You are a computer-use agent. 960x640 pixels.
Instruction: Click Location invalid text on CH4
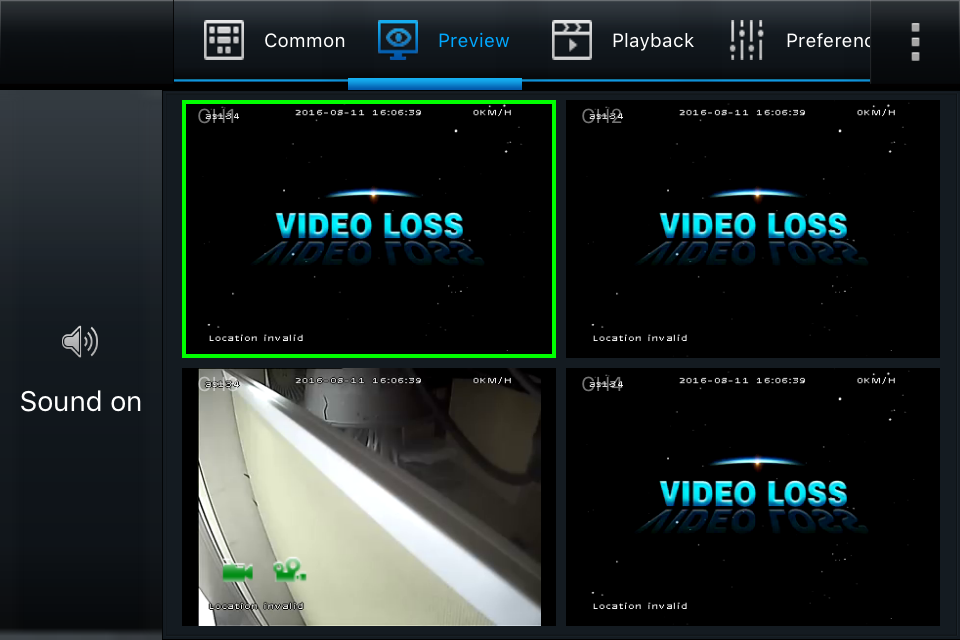pos(640,606)
